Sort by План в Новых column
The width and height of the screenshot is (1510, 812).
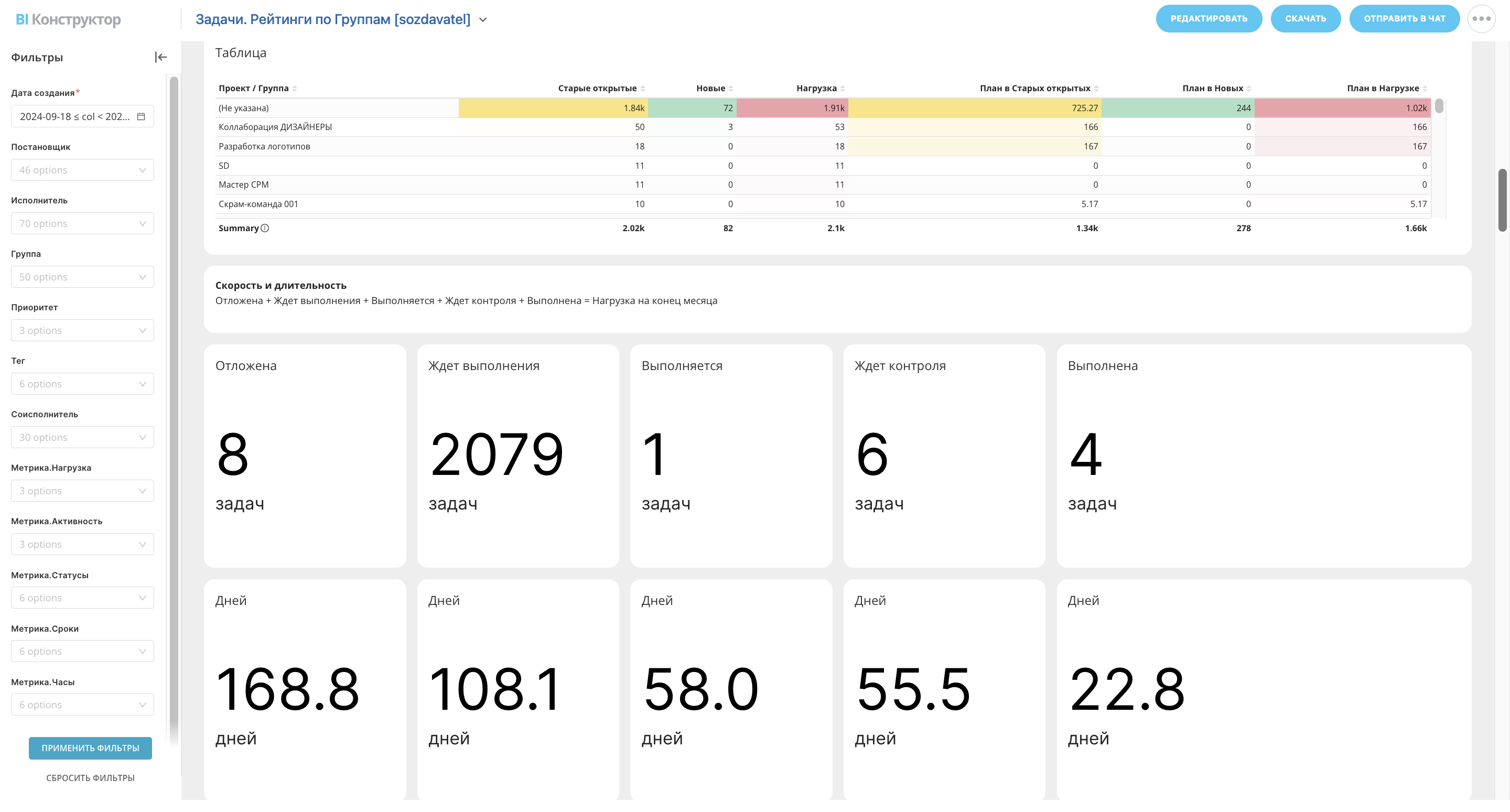click(1249, 89)
